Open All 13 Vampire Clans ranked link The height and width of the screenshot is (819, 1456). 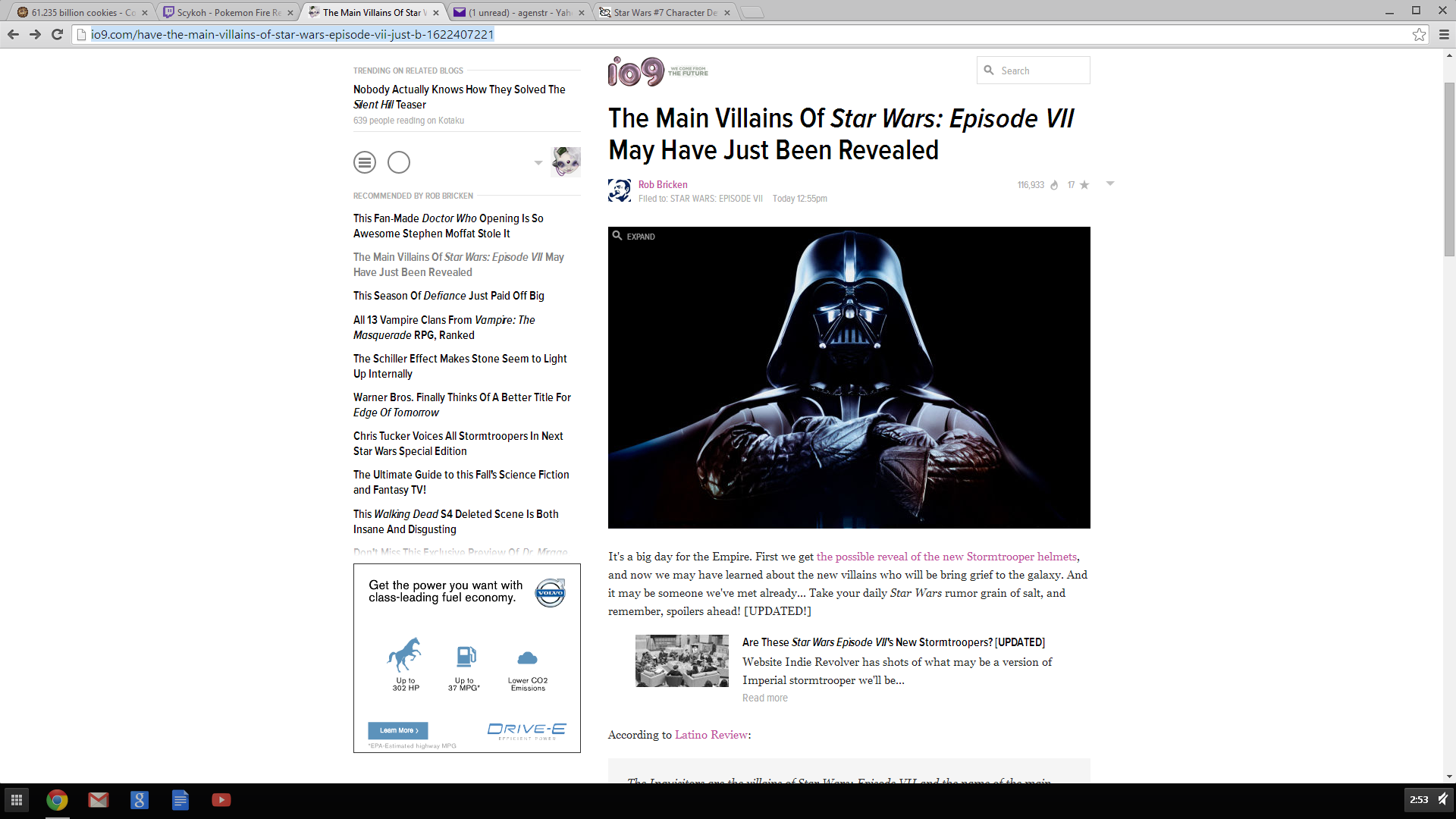pos(444,328)
